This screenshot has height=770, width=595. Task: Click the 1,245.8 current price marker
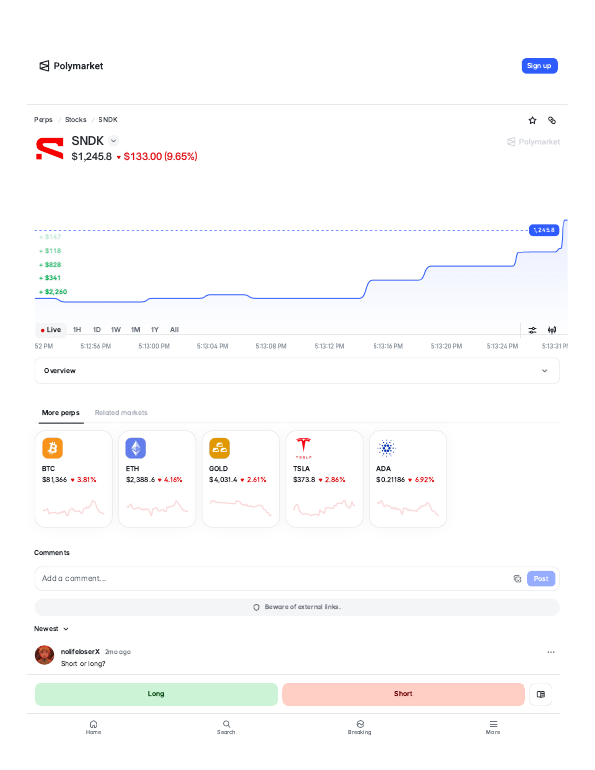544,230
